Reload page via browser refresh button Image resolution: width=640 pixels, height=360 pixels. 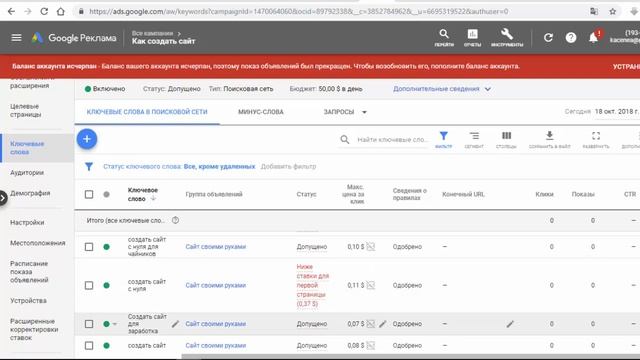44,11
